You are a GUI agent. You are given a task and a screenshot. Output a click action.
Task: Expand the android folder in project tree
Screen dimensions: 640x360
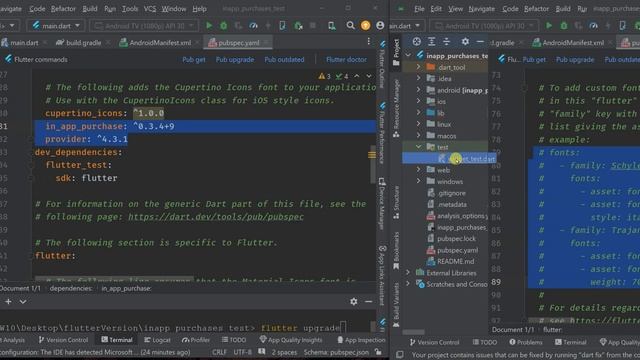(x=418, y=90)
